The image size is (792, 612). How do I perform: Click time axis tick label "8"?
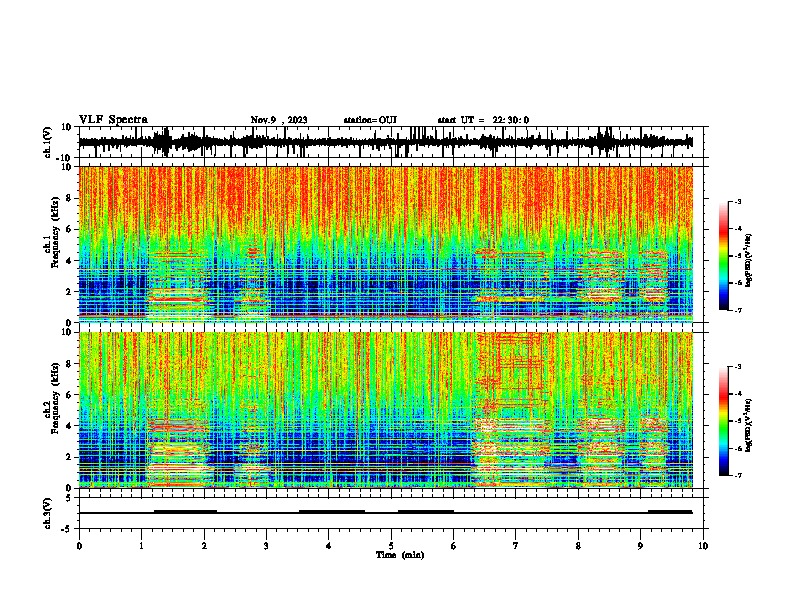[x=578, y=546]
